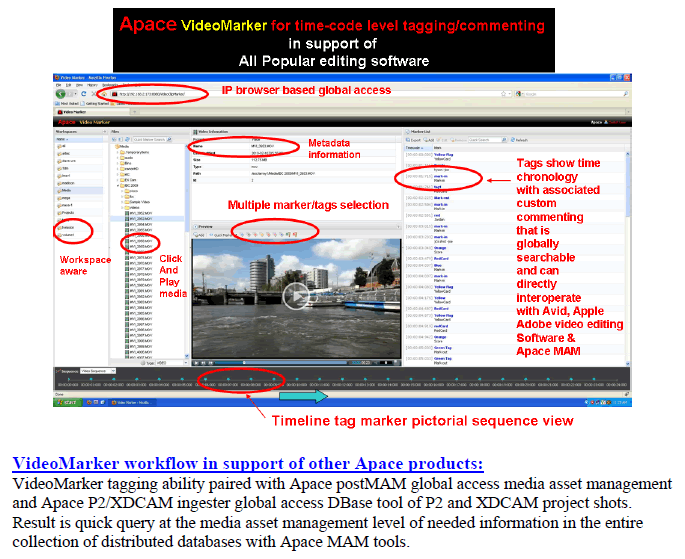Collapse the IBC 2009 folder in Files tree
Image resolution: width=685 pixels, height=559 pixels.
118,185
